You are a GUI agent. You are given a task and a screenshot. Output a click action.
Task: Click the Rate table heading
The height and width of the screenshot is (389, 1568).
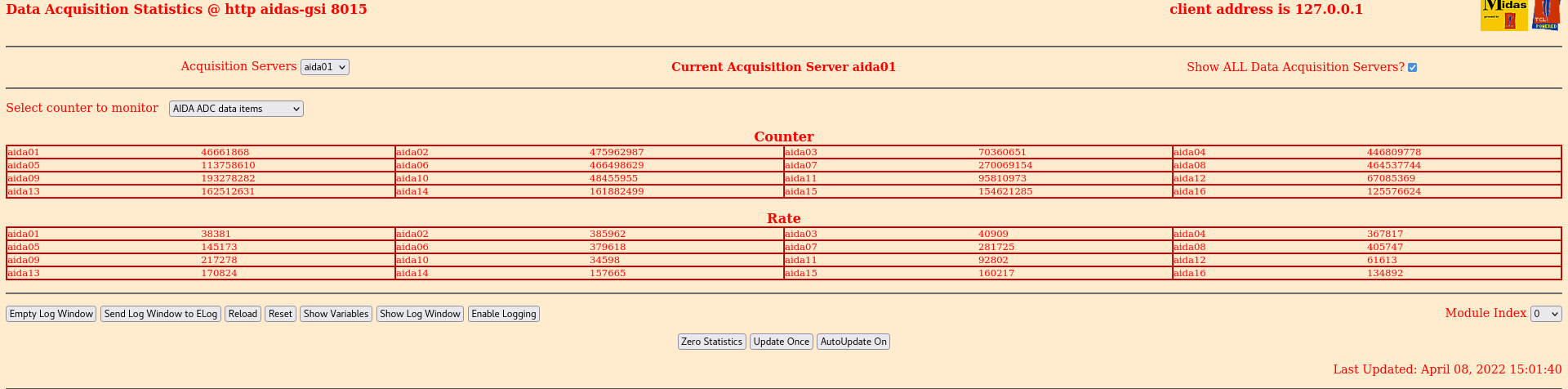pos(784,218)
